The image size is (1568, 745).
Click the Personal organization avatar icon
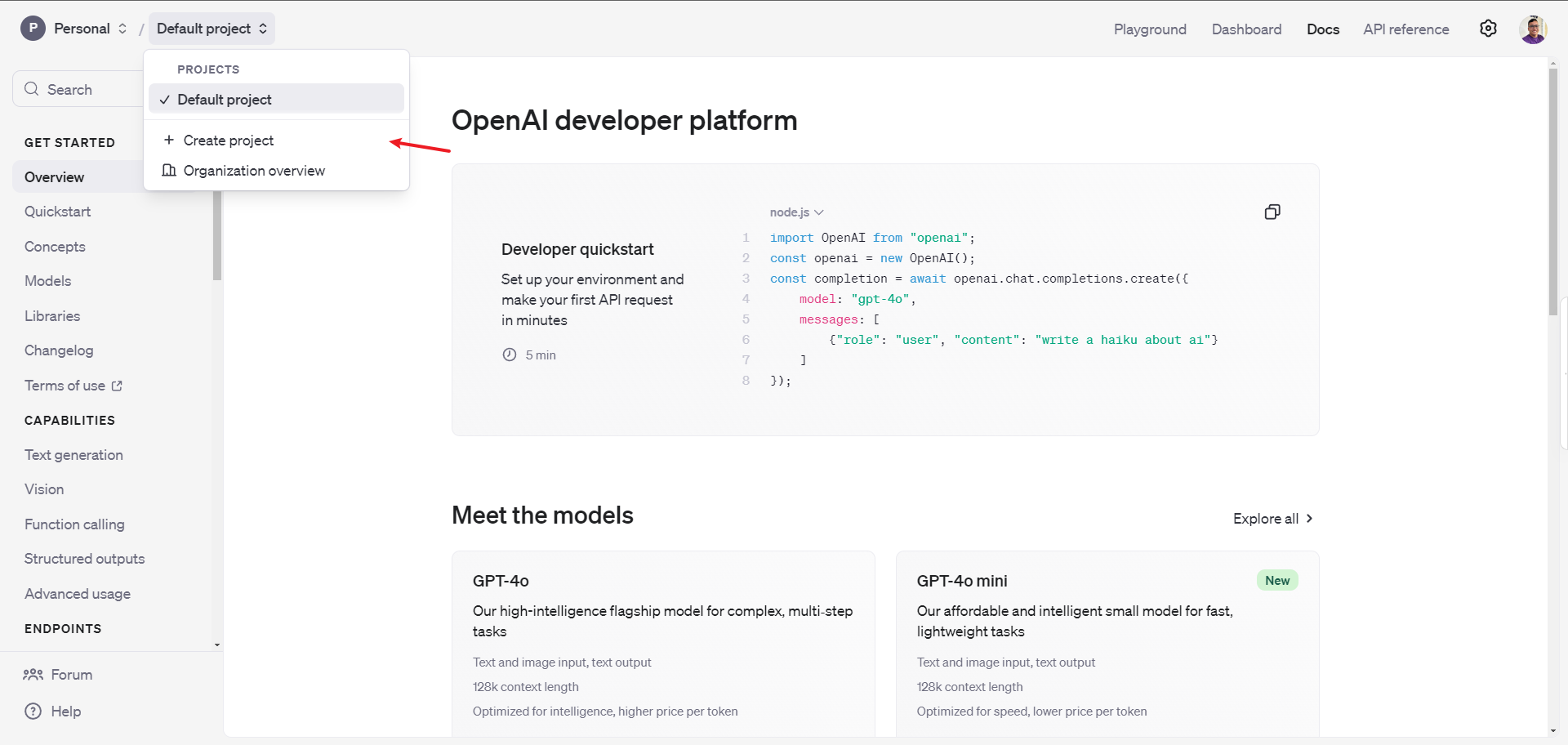coord(33,29)
